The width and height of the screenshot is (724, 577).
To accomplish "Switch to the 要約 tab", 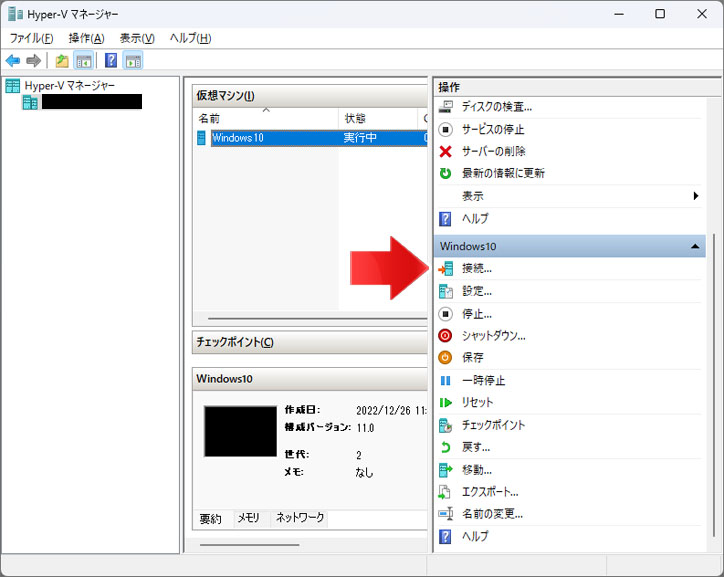I will point(211,519).
